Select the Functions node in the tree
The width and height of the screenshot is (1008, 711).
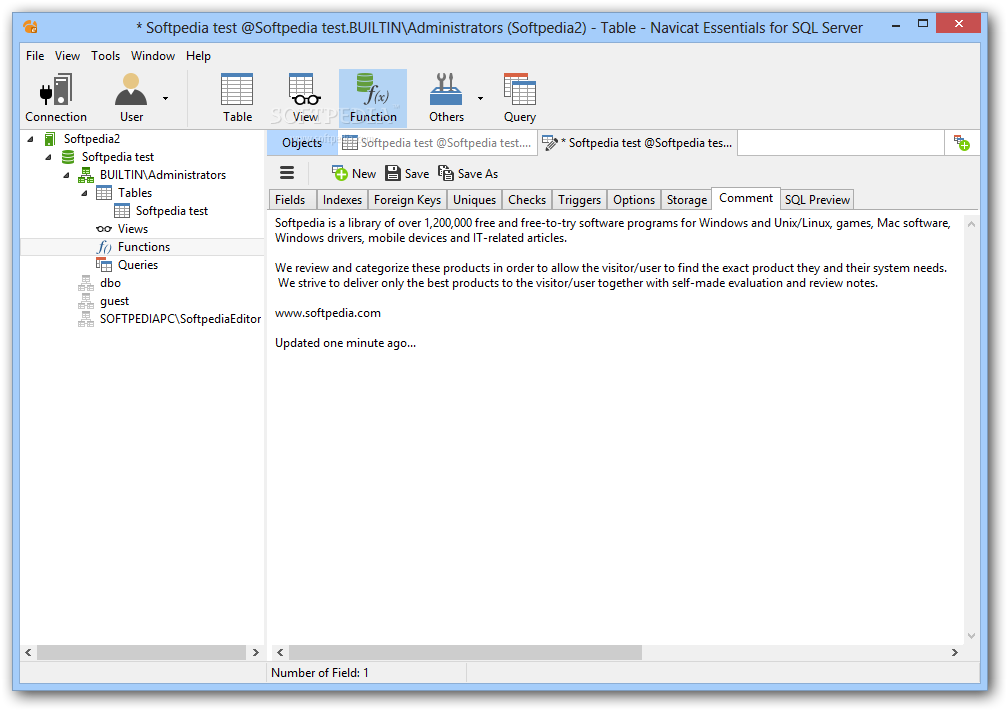(143, 247)
